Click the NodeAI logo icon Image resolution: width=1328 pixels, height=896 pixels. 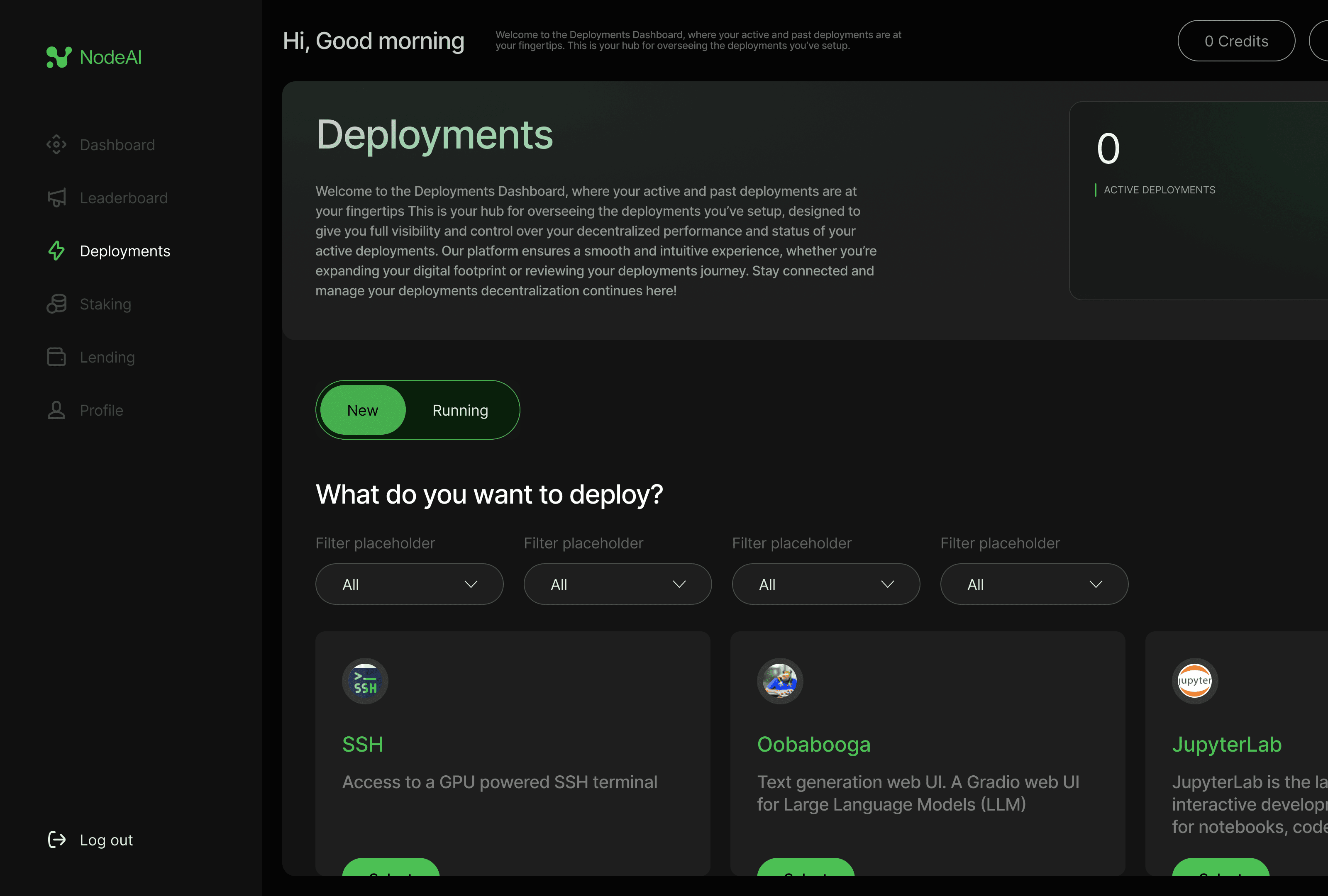pos(59,57)
